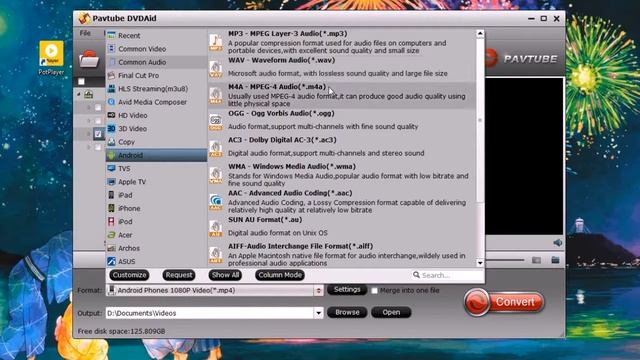Switch to Column Mode

pyautogui.click(x=280, y=275)
